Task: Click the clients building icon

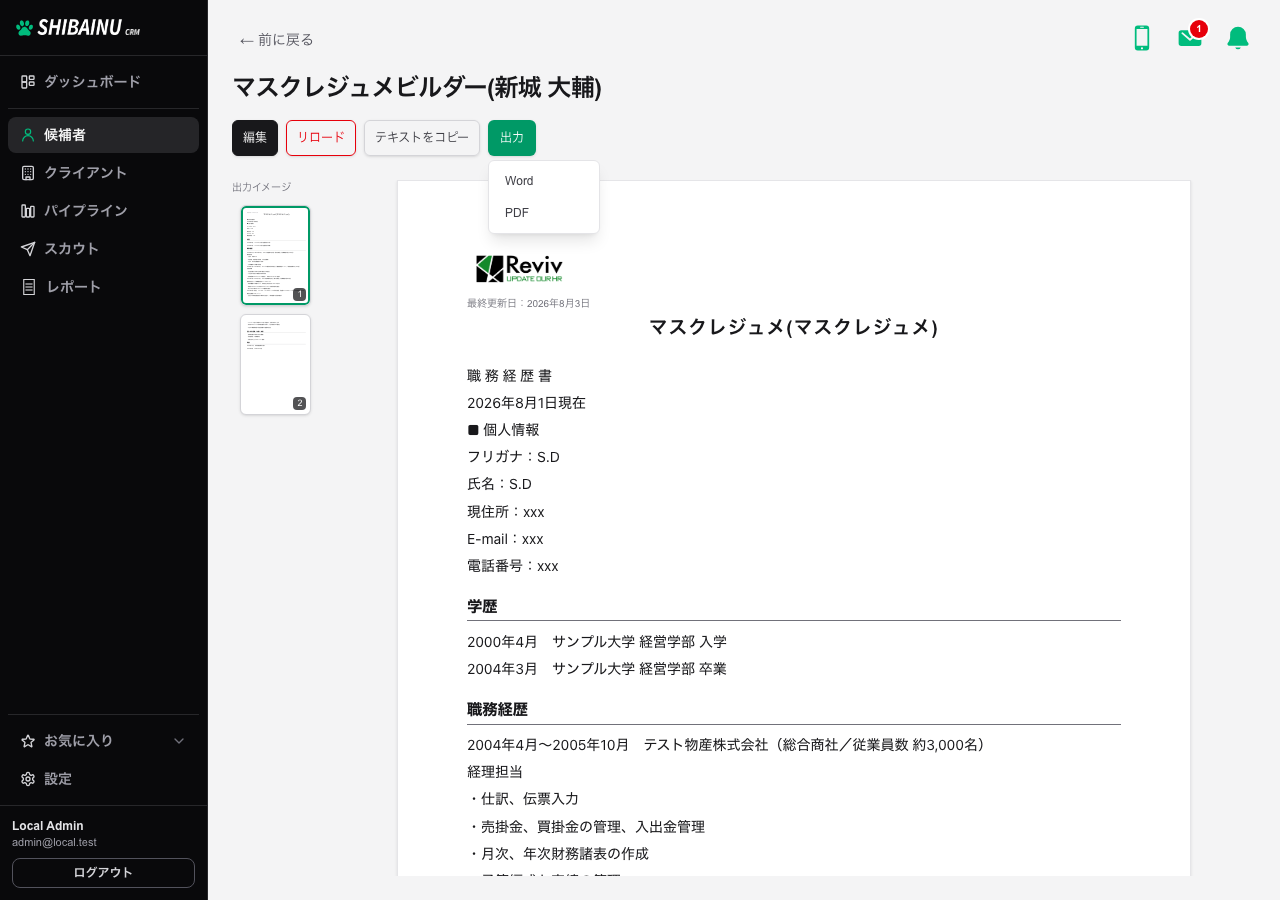Action: point(28,173)
